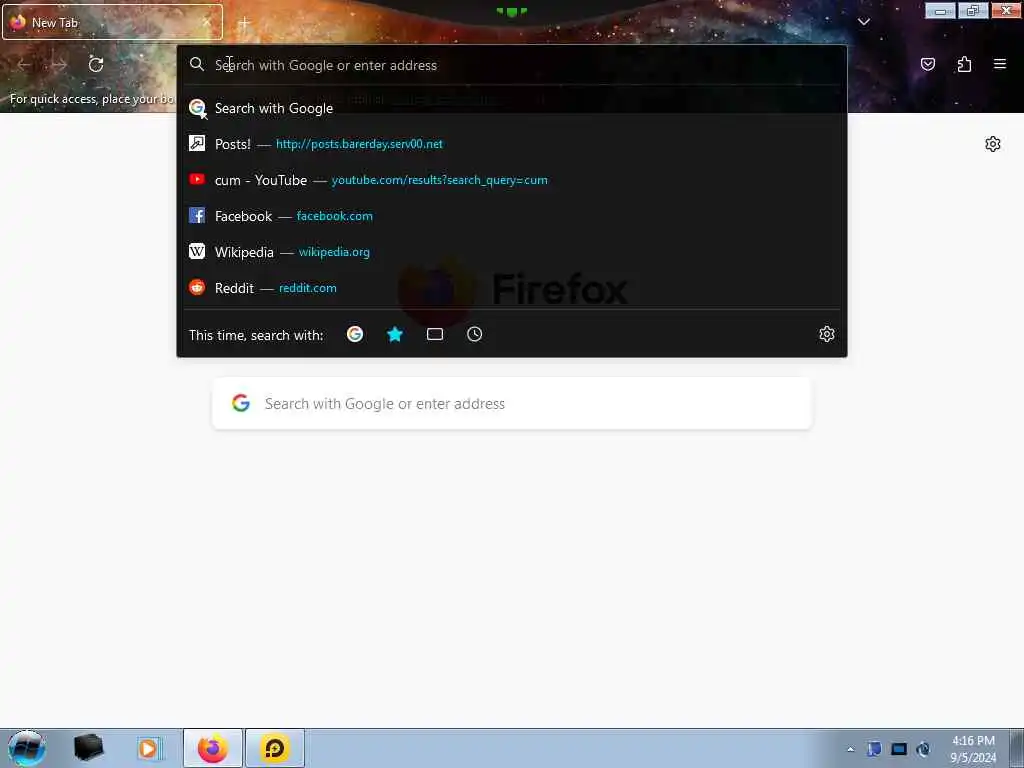Open a new tab with plus button
The width and height of the screenshot is (1024, 768).
pyautogui.click(x=244, y=23)
